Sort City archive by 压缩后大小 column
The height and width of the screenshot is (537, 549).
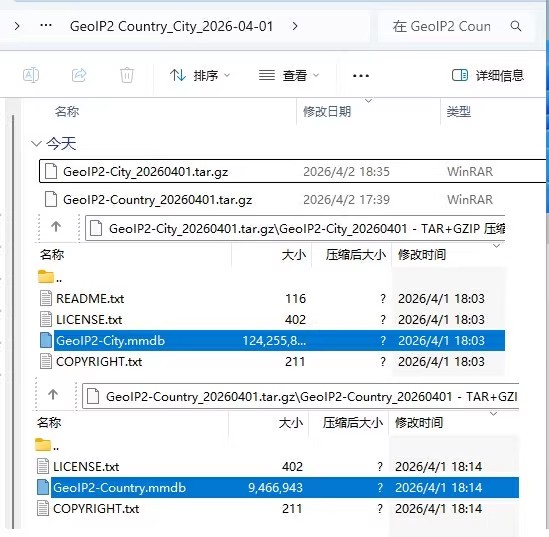pos(355,254)
